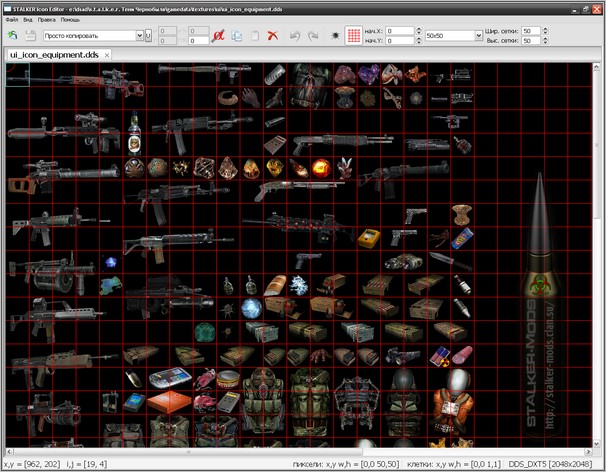This screenshot has height=472, width=606.
Task: Click the open file toolbar icon
Action: [x=12, y=36]
